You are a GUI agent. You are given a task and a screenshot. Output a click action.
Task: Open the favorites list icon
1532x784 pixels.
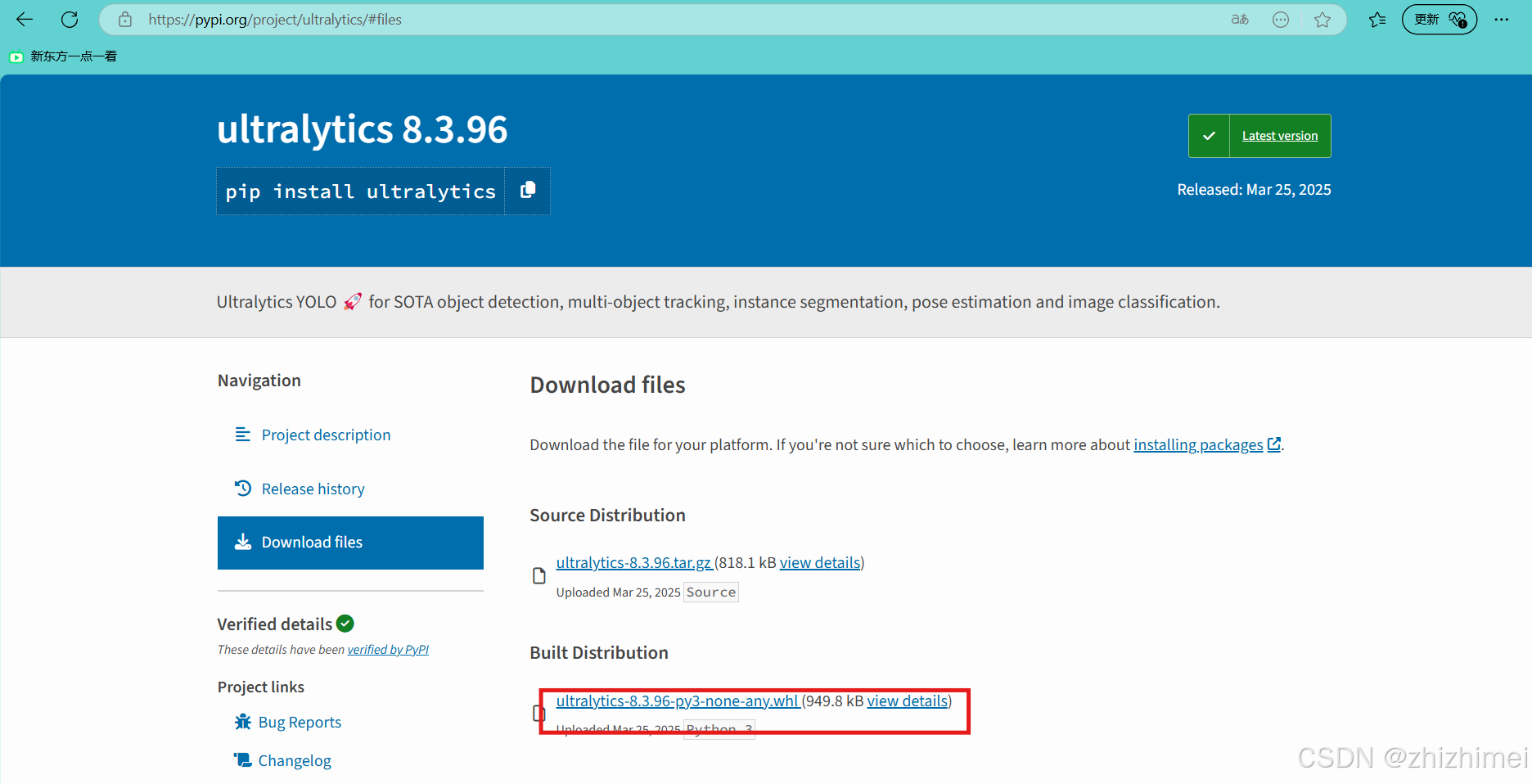[1377, 20]
